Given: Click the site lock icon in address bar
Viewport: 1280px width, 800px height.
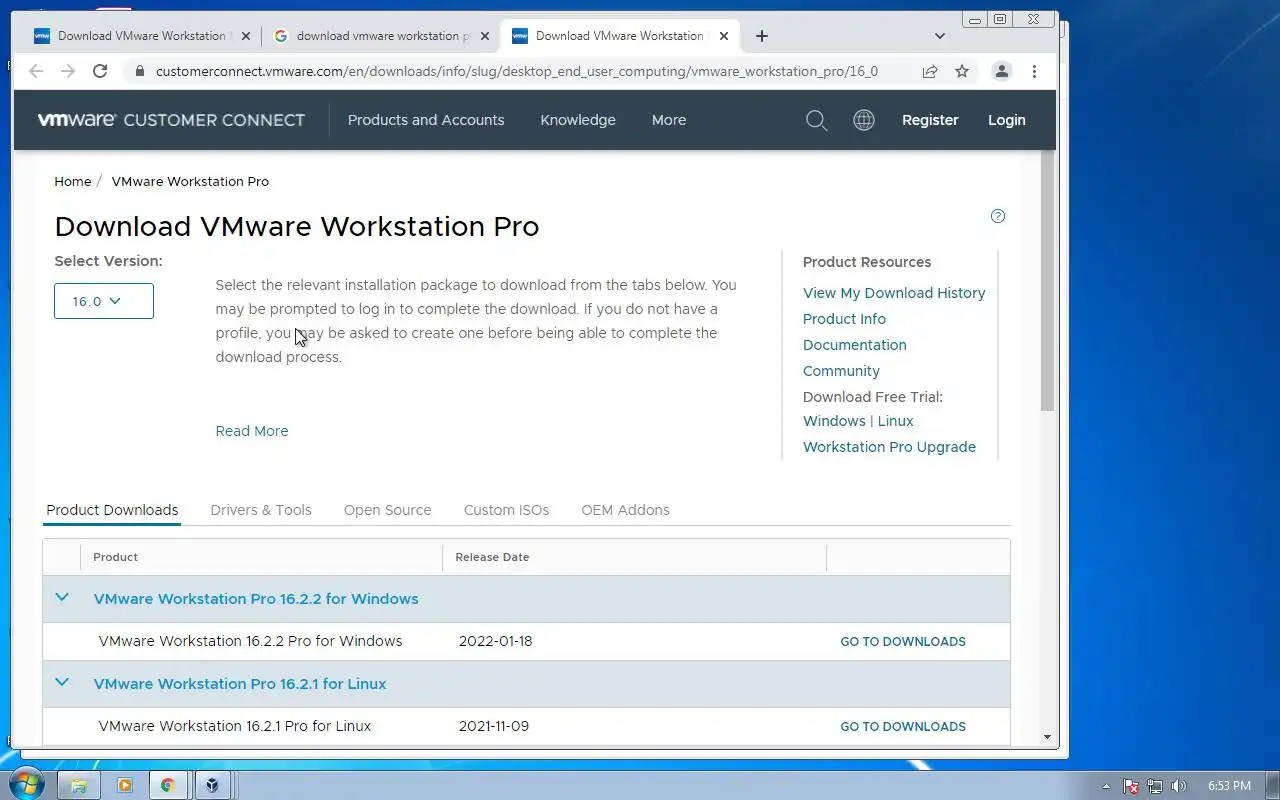Looking at the screenshot, I should [139, 72].
